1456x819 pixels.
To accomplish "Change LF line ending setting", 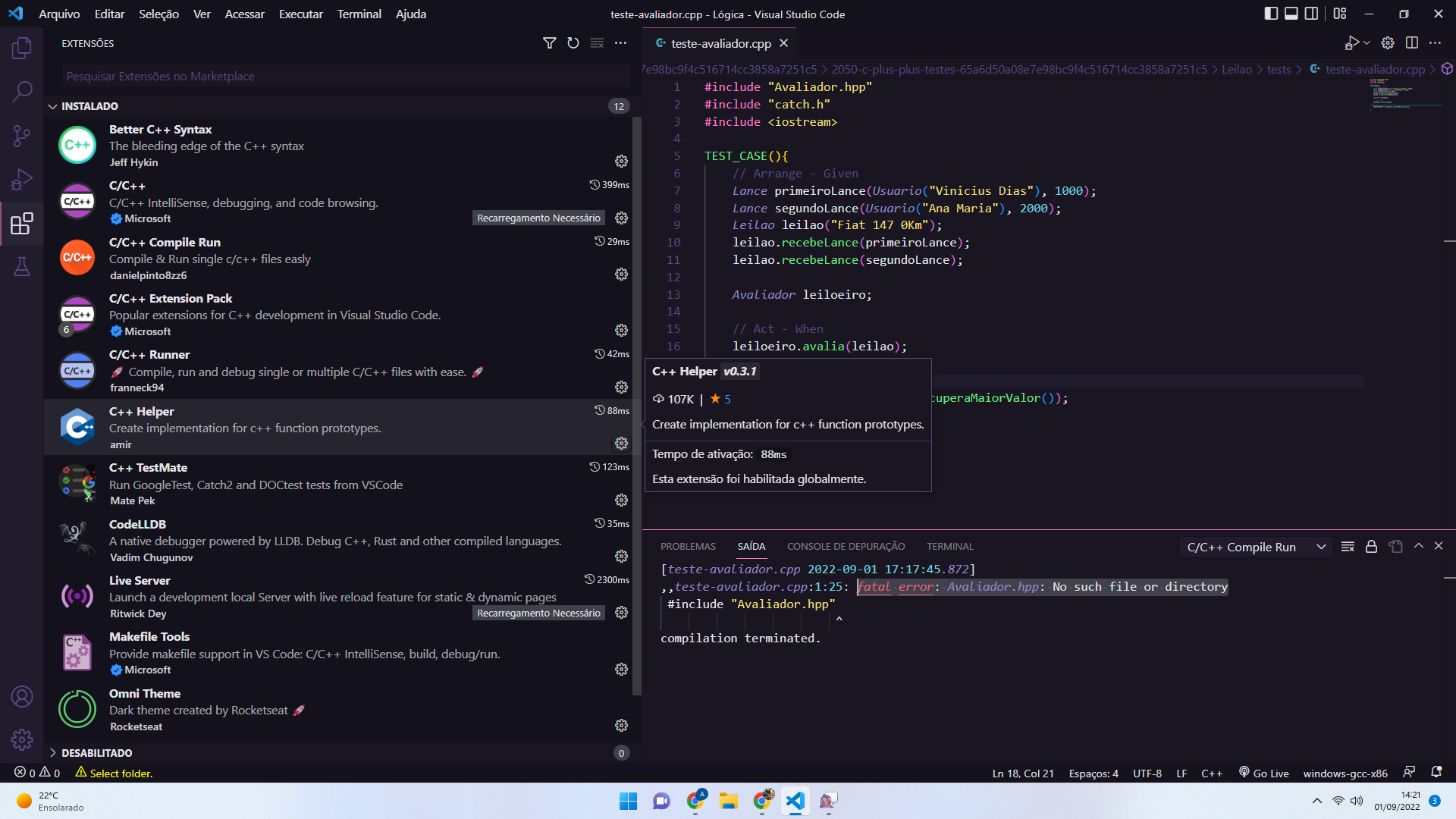I will [1181, 773].
